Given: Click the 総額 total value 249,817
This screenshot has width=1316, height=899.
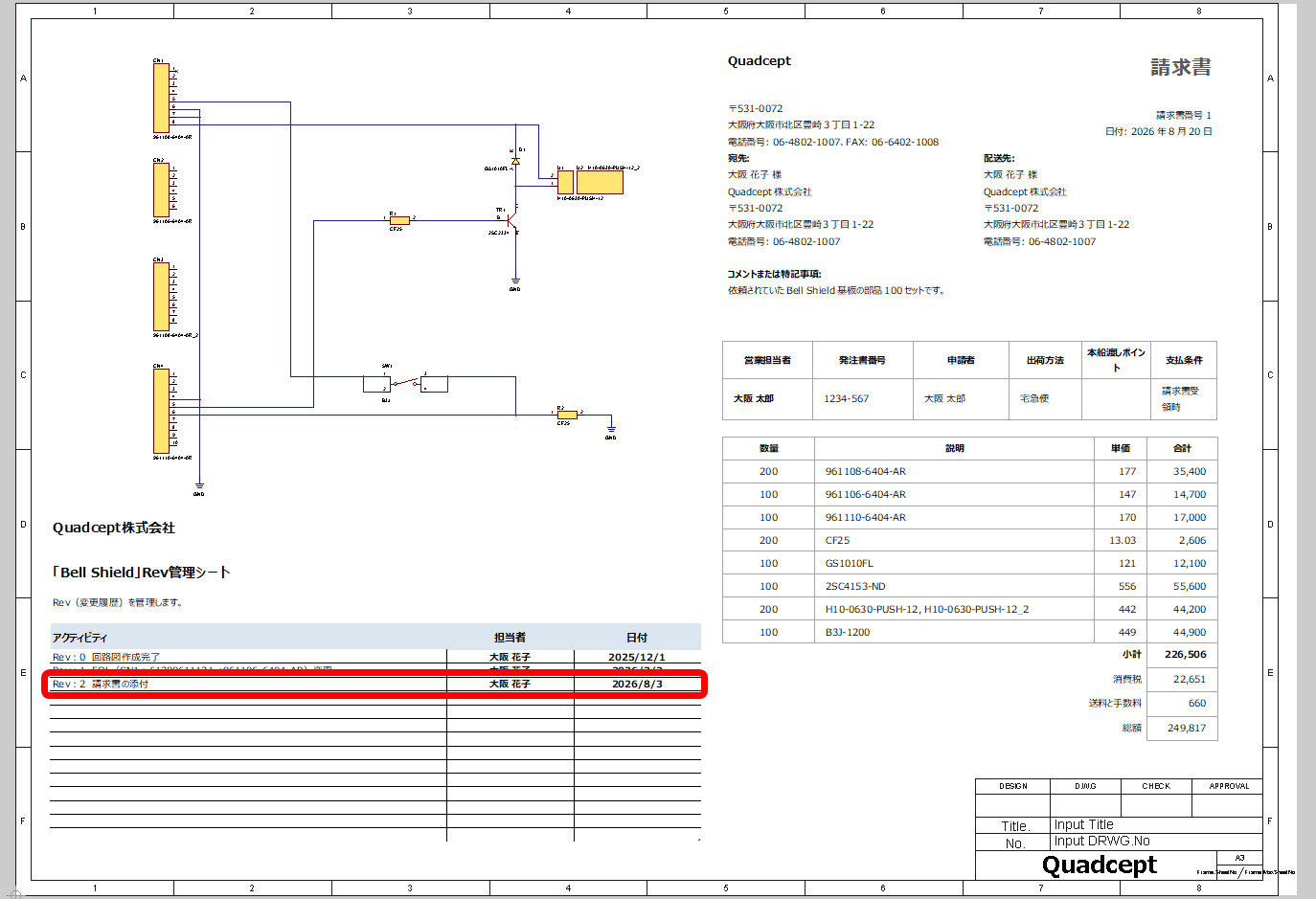Looking at the screenshot, I should pyautogui.click(x=1187, y=728).
